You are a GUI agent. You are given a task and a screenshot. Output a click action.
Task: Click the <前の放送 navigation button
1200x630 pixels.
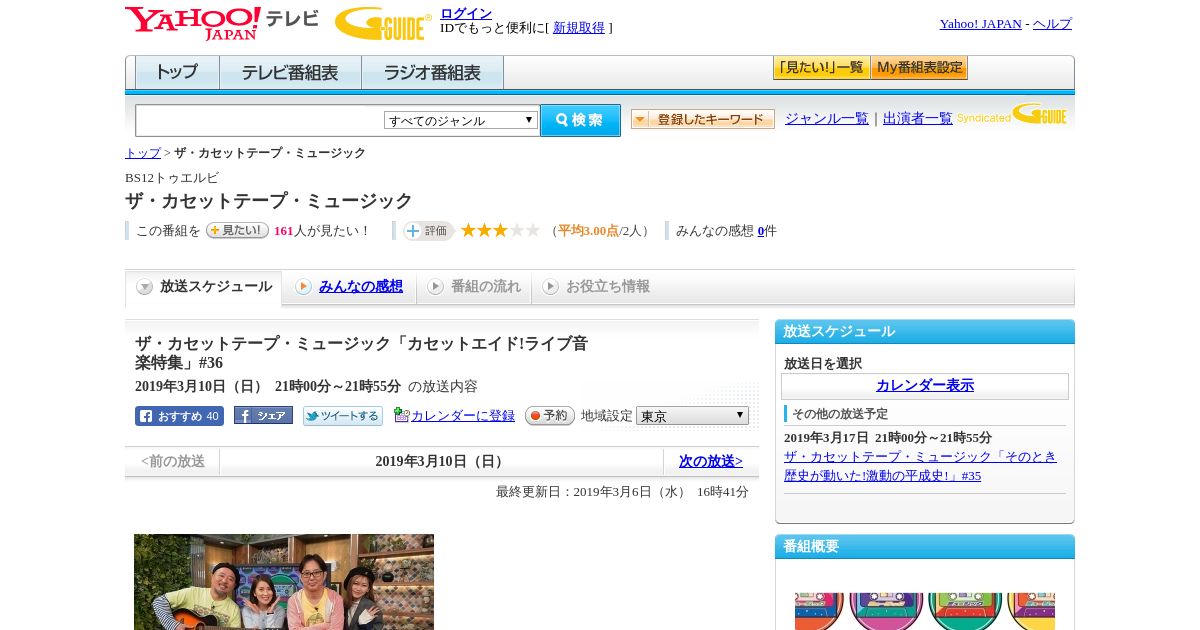pyautogui.click(x=172, y=461)
